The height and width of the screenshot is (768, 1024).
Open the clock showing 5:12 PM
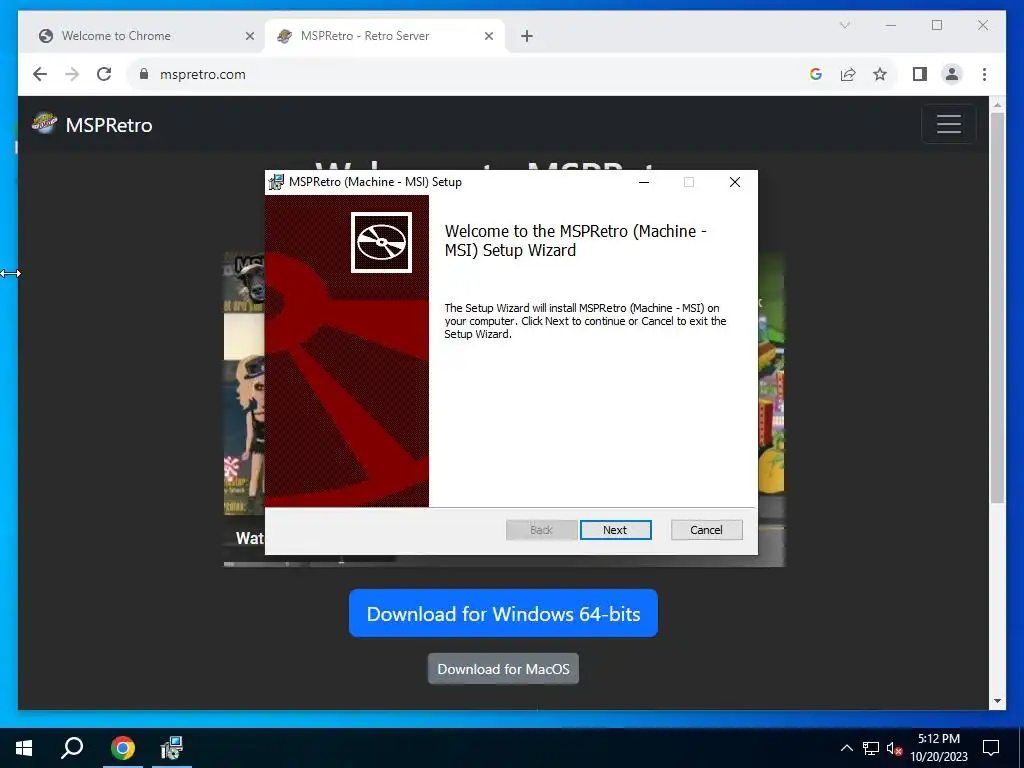click(938, 748)
